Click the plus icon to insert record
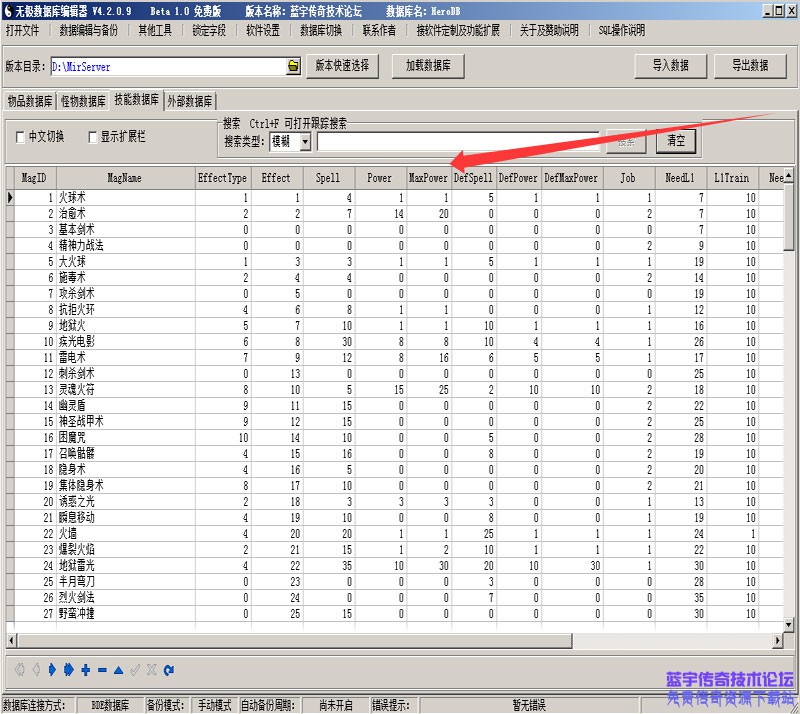The width and height of the screenshot is (800, 714). click(86, 669)
